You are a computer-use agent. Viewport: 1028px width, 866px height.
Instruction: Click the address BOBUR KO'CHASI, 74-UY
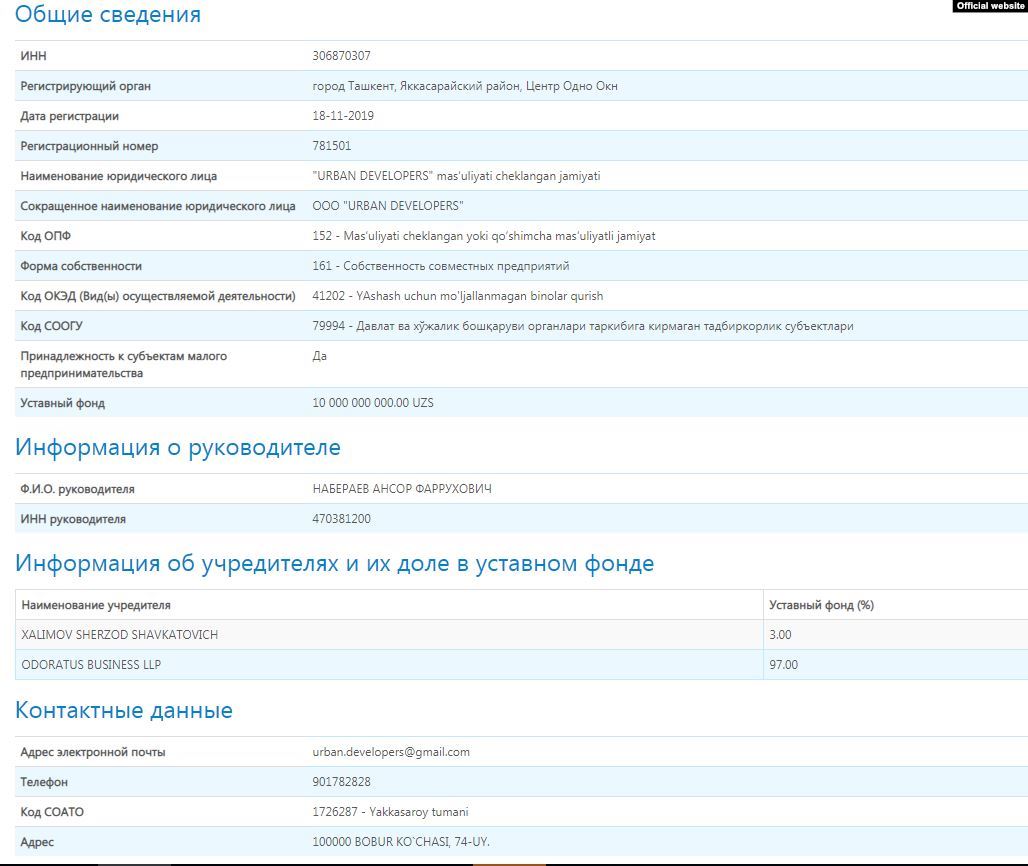coord(401,842)
